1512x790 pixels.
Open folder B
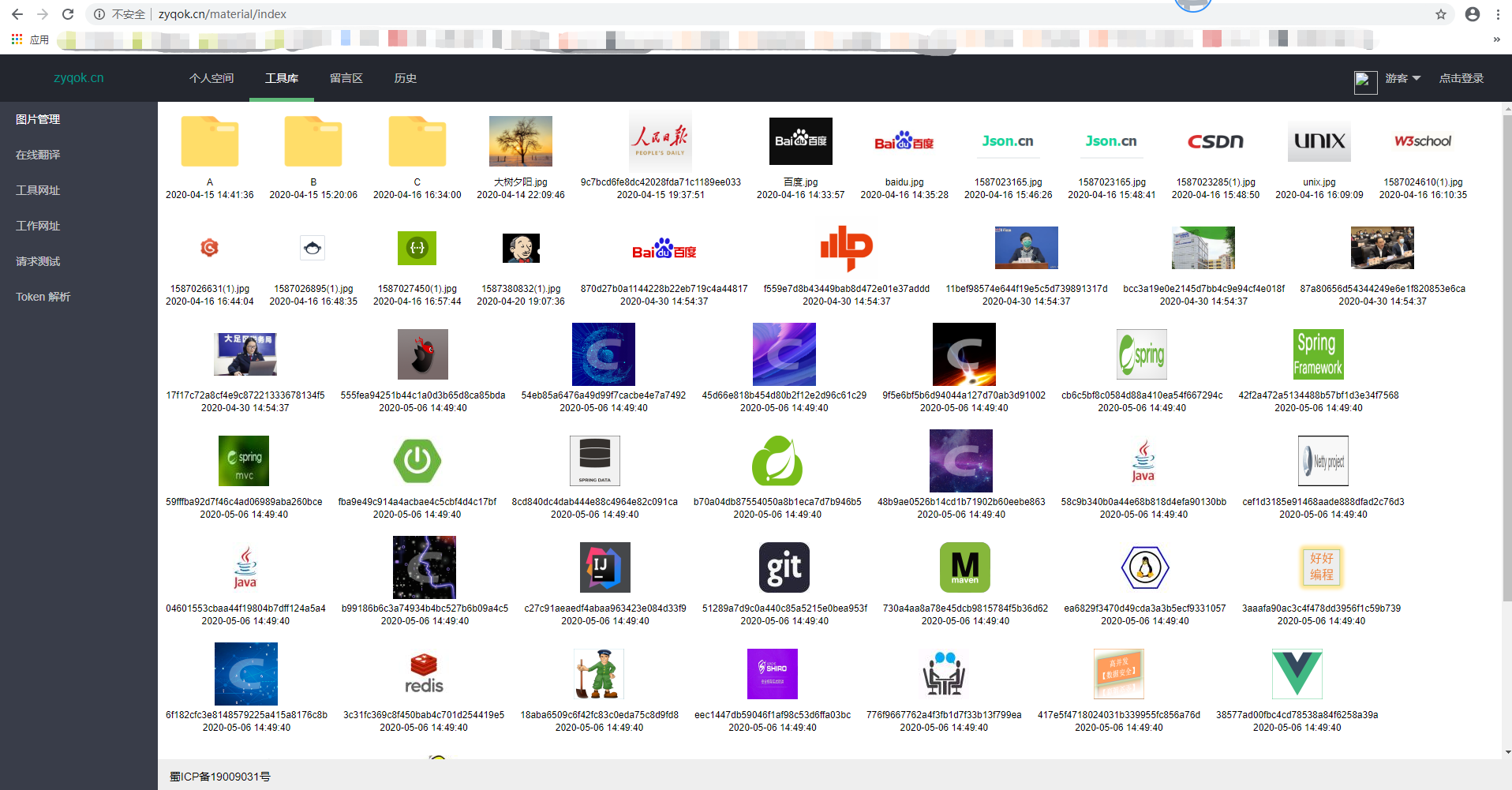coord(313,141)
